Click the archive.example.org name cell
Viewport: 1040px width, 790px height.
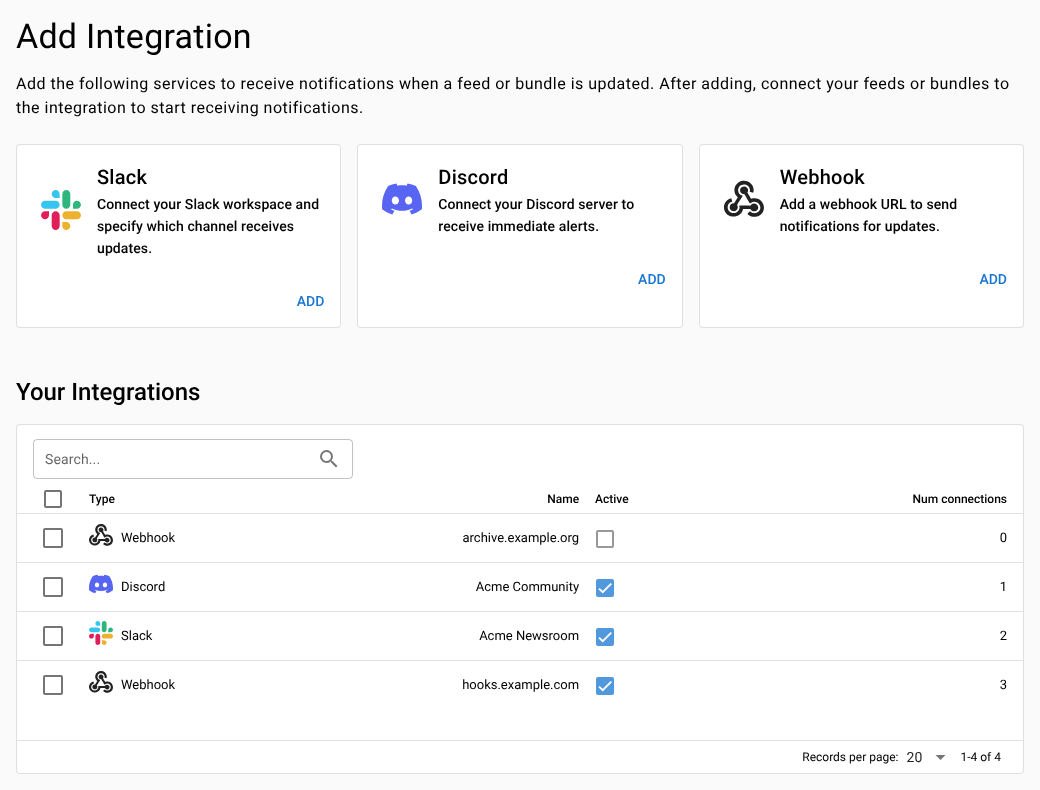pyautogui.click(x=521, y=537)
